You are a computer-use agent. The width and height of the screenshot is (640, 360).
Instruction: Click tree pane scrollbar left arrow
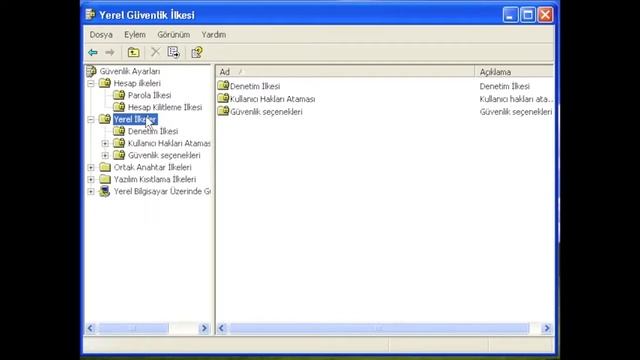click(91, 328)
